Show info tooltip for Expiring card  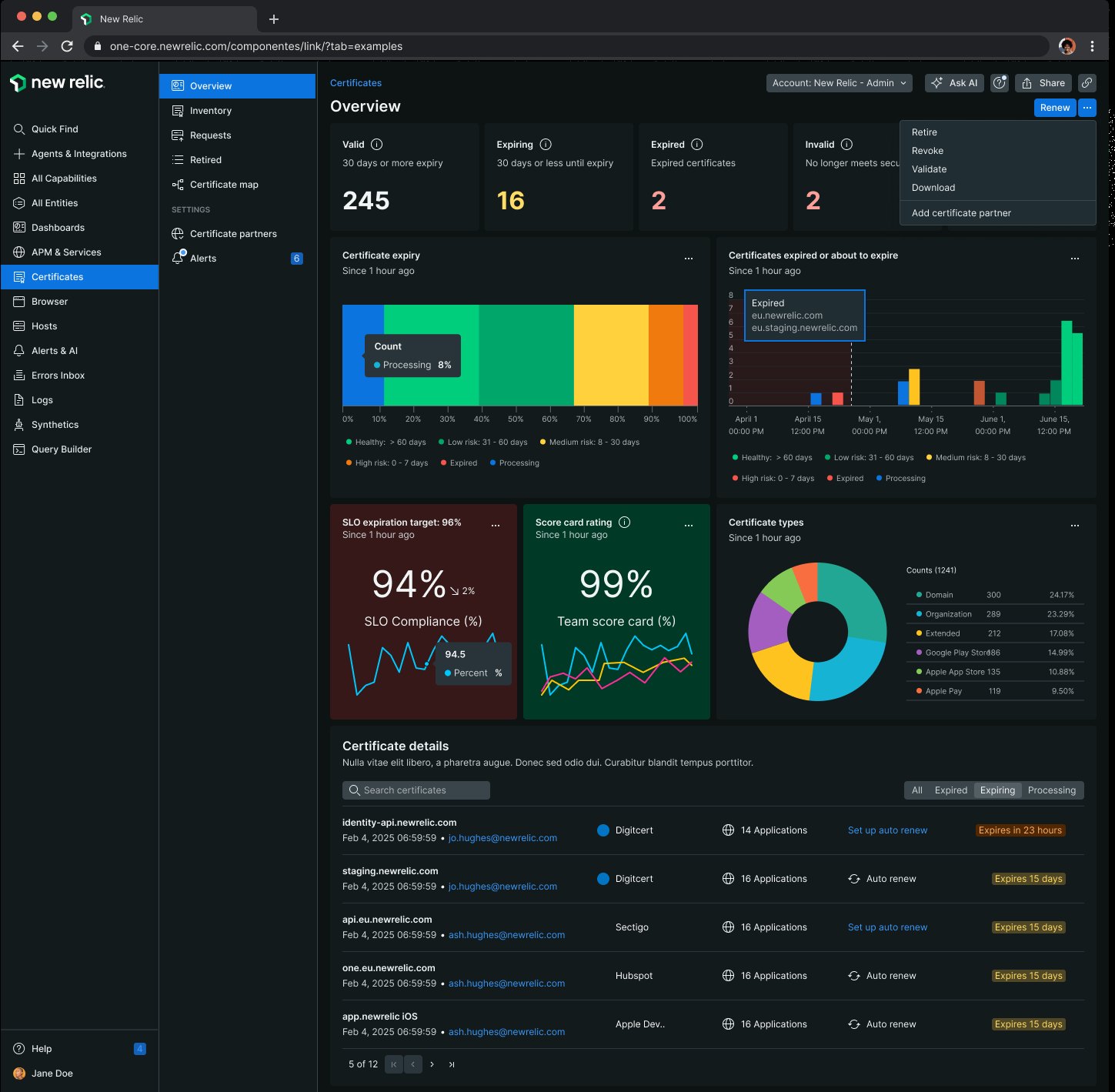tap(546, 145)
